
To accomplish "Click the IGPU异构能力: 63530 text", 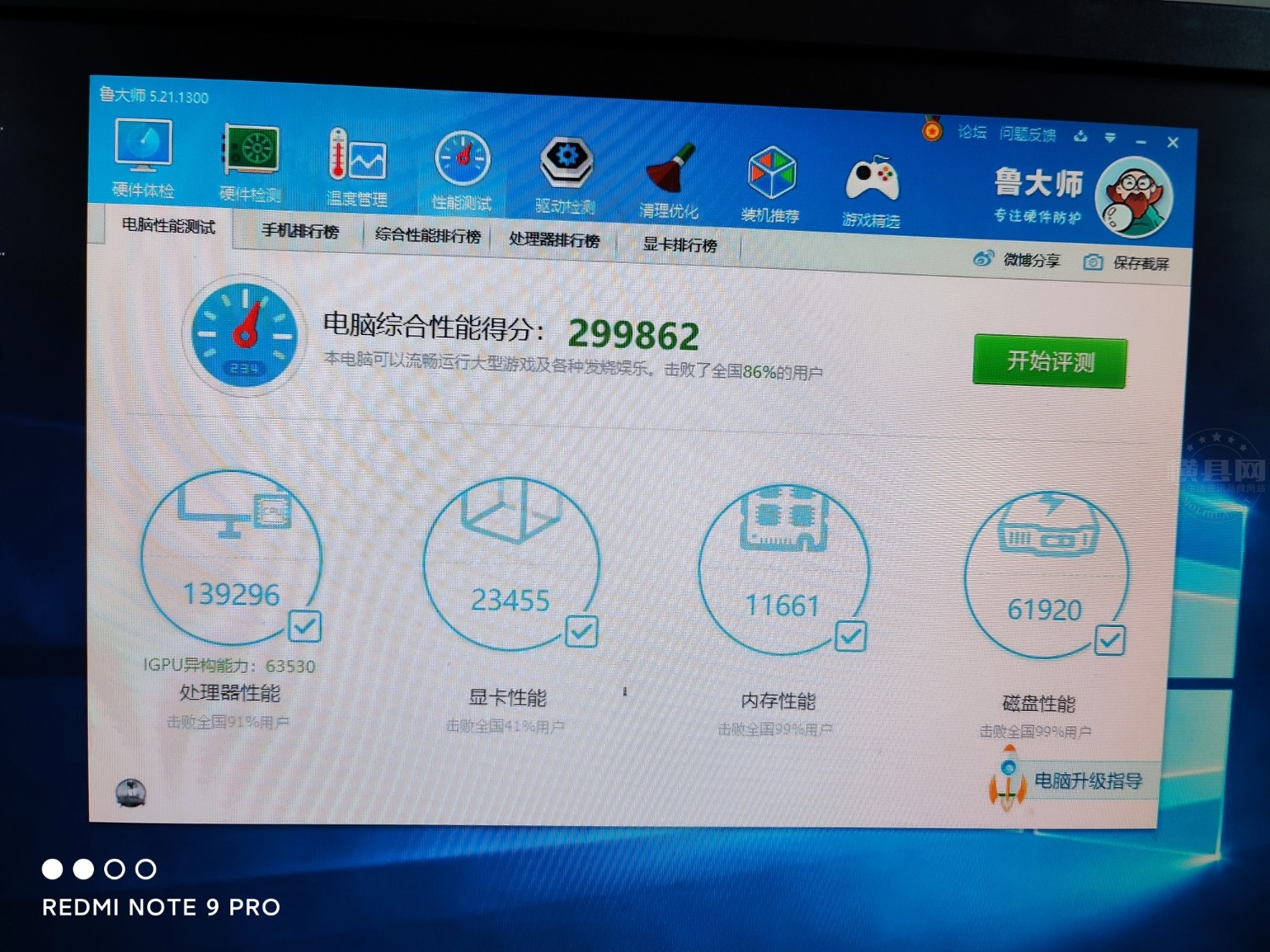I will coord(229,665).
